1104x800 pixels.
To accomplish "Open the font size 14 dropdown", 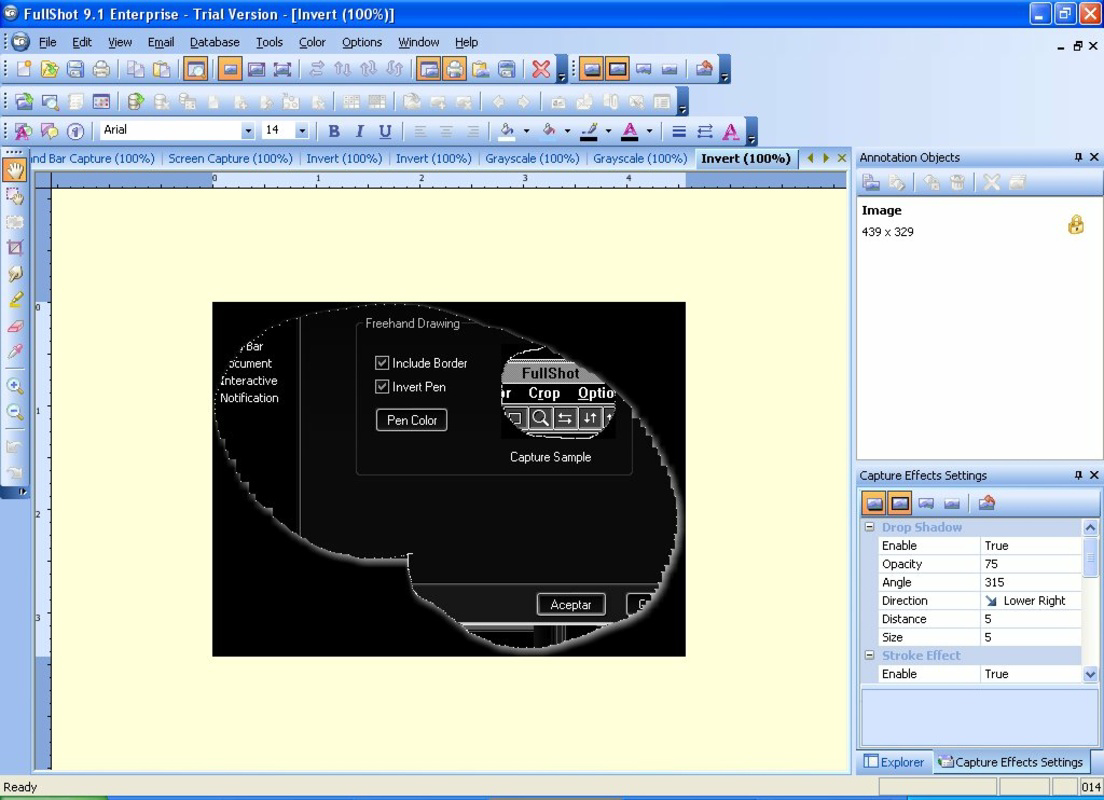I will pyautogui.click(x=302, y=130).
